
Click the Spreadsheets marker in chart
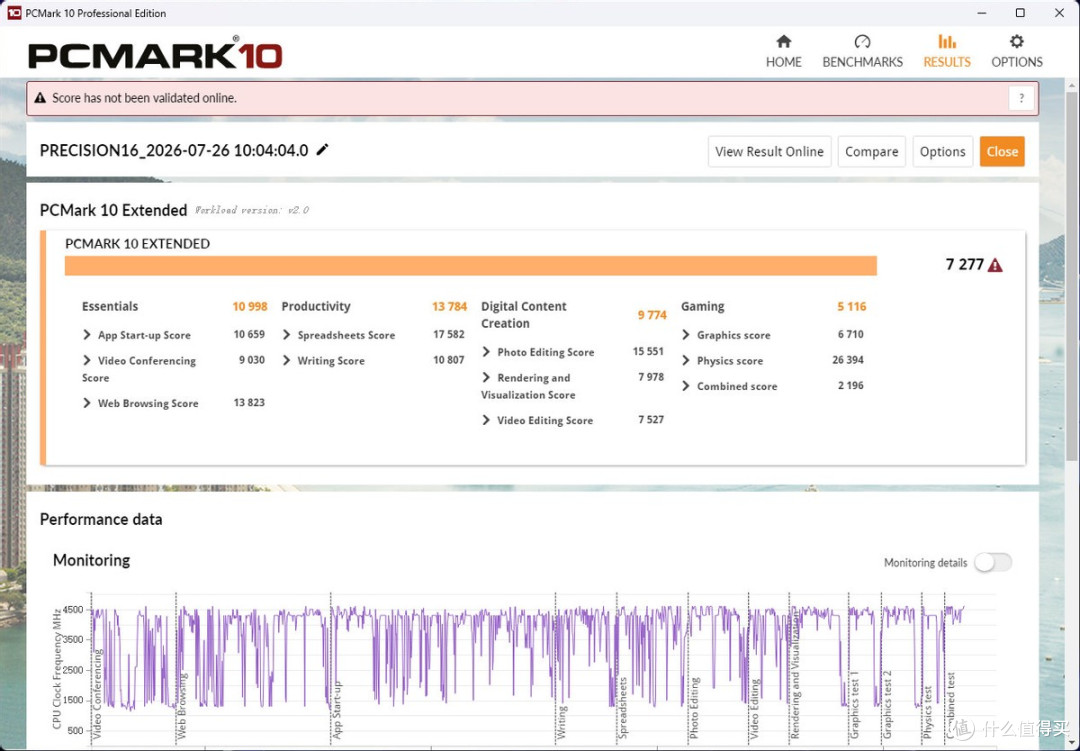click(623, 708)
